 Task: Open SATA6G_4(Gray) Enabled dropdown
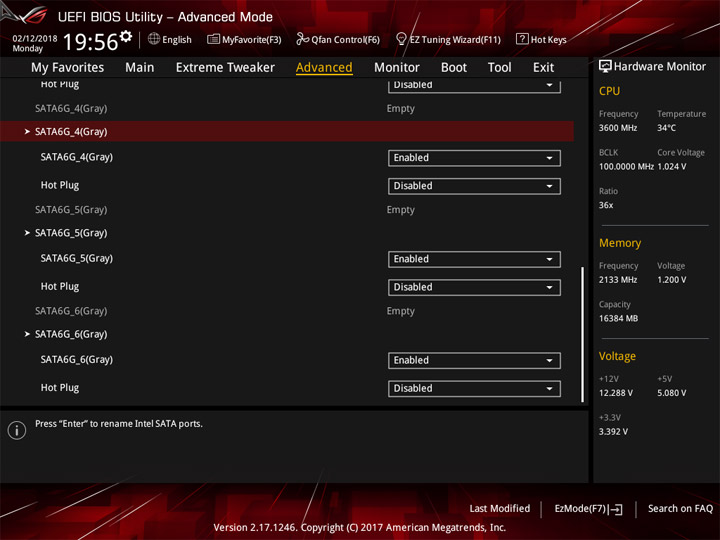tap(474, 158)
